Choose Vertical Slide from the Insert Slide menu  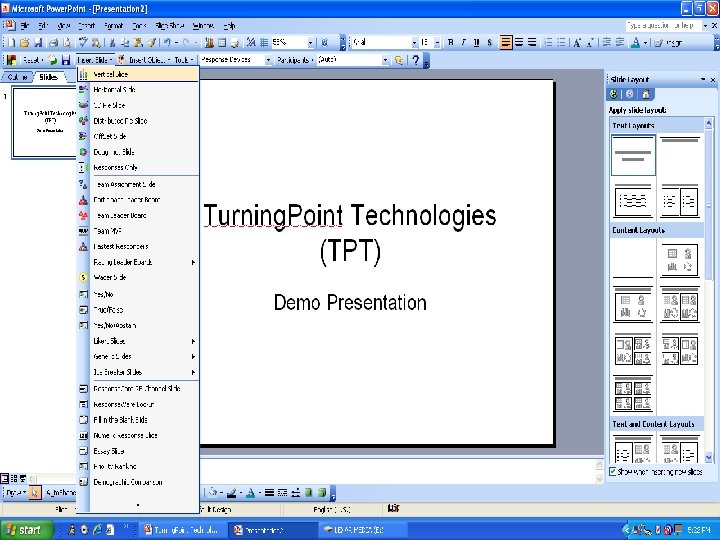click(138, 74)
